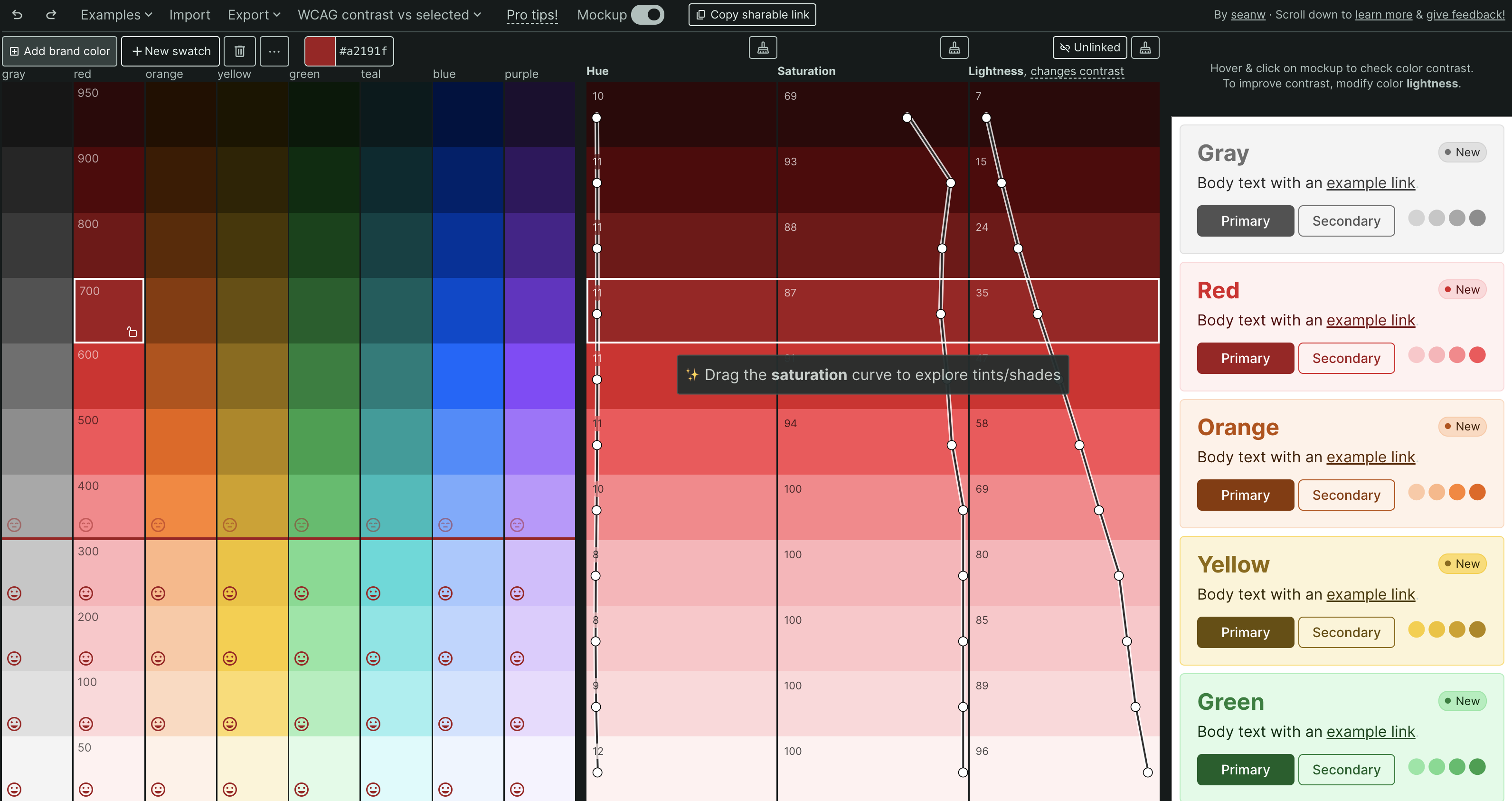Viewport: 1512px width, 801px height.
Task: Select the blue 600 color swatch
Action: [467, 376]
